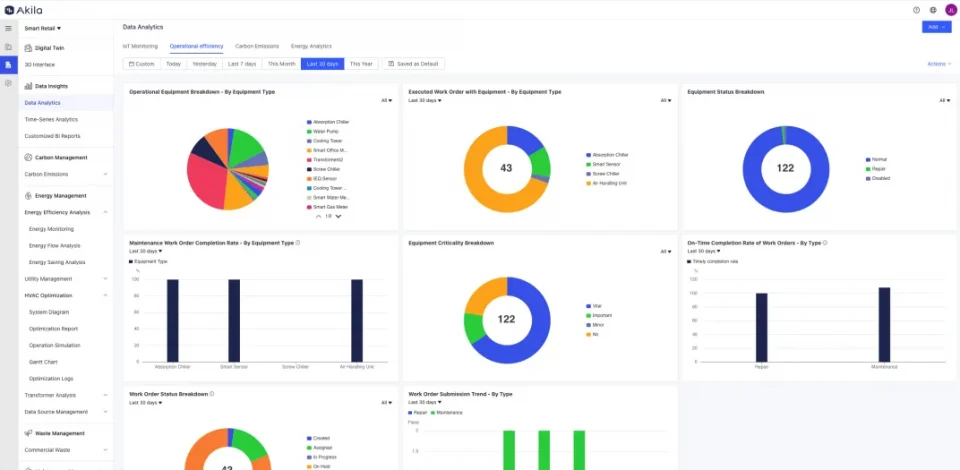Toggle Important legend in Equipment Criticality Breakdown

(x=599, y=315)
